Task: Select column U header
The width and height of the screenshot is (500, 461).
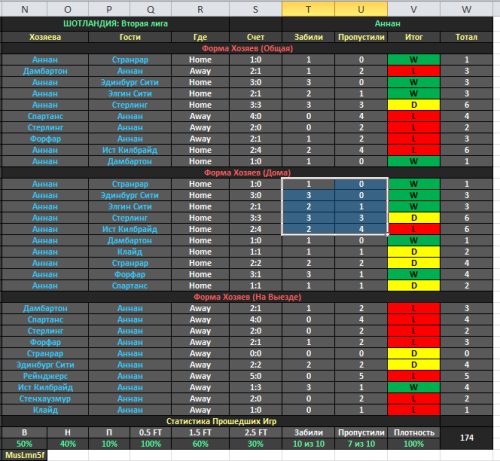Action: click(361, 9)
